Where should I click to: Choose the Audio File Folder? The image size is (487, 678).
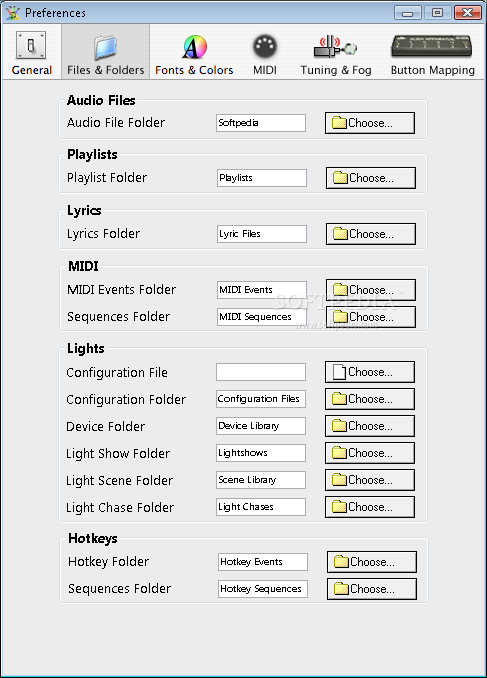point(370,123)
